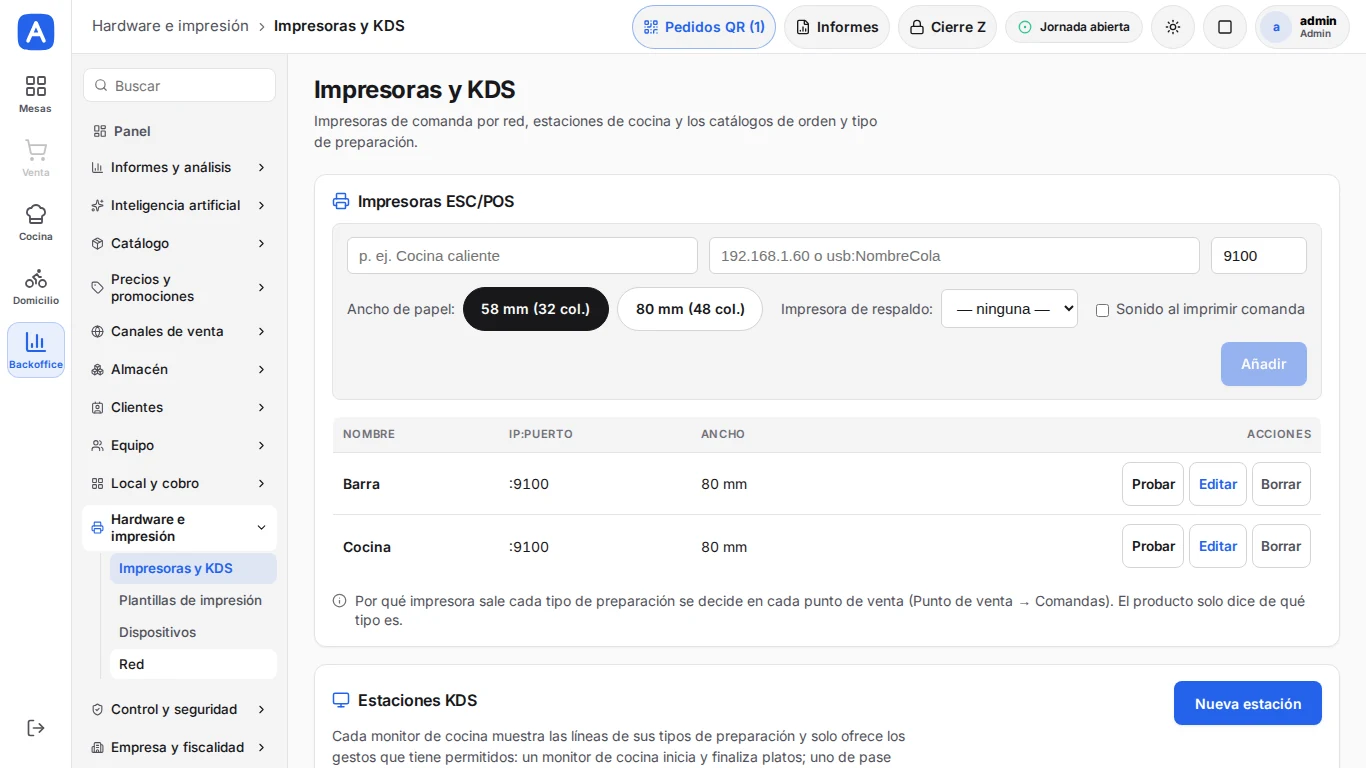
Task: Select 58 mm (32 col.) paper width
Action: [x=536, y=309]
